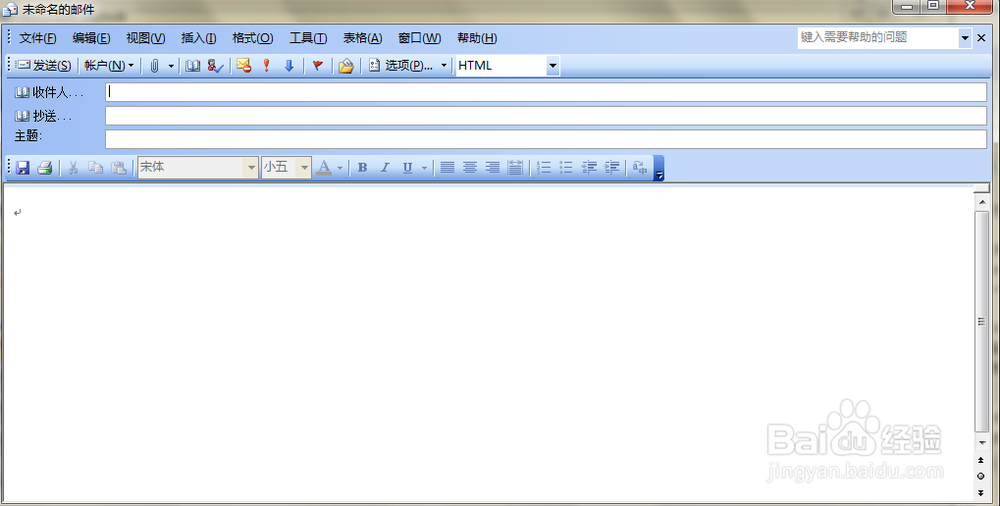Decrease indent of paragraph
This screenshot has height=506, width=1000.
pos(589,168)
